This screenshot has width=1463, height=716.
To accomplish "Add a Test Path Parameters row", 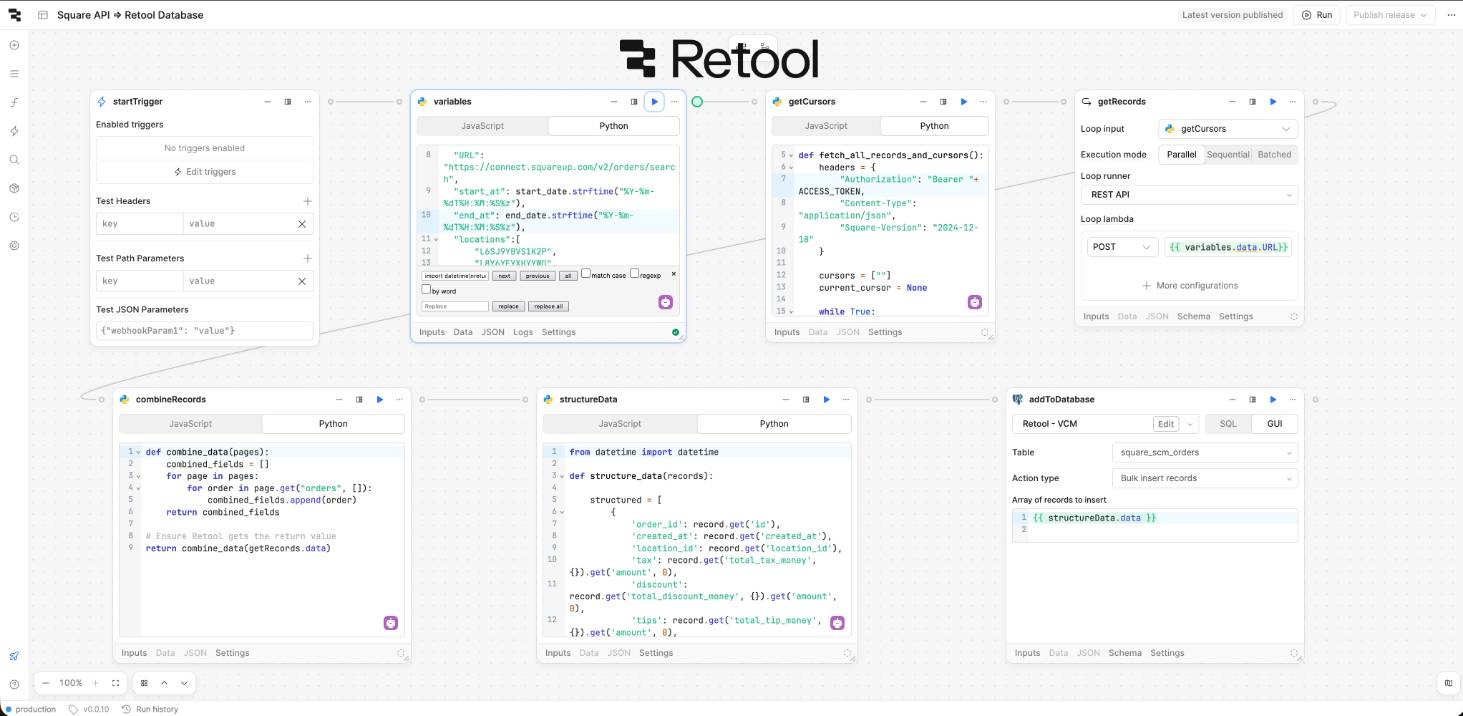I will click(307, 258).
